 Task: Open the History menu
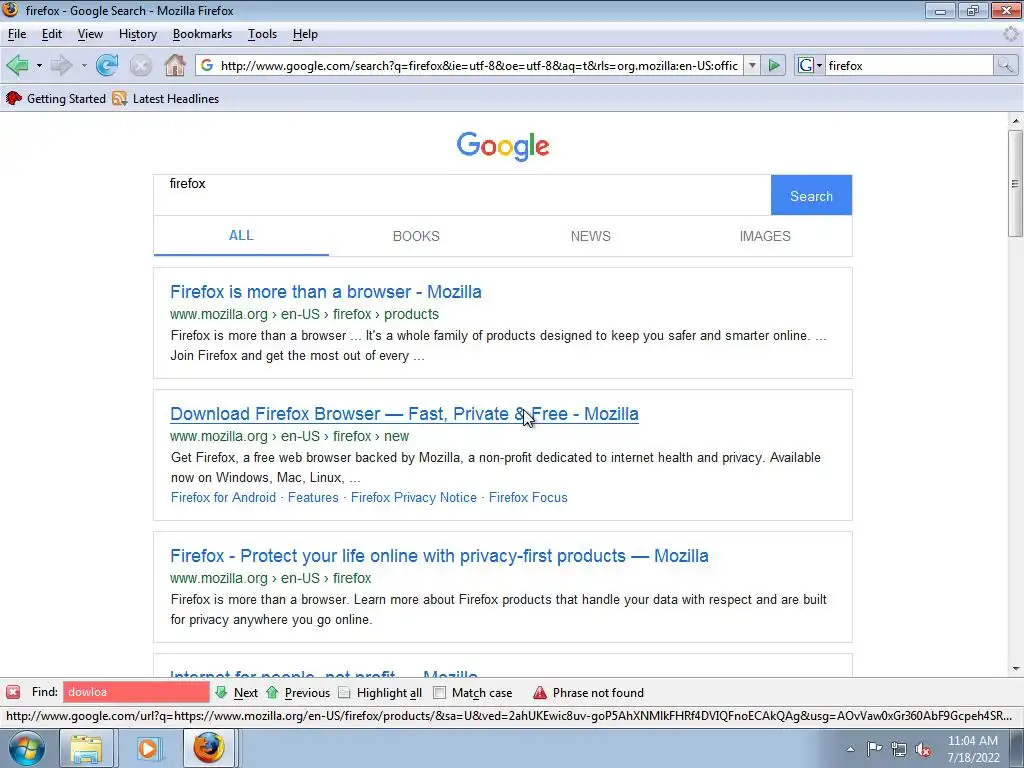[x=138, y=34]
